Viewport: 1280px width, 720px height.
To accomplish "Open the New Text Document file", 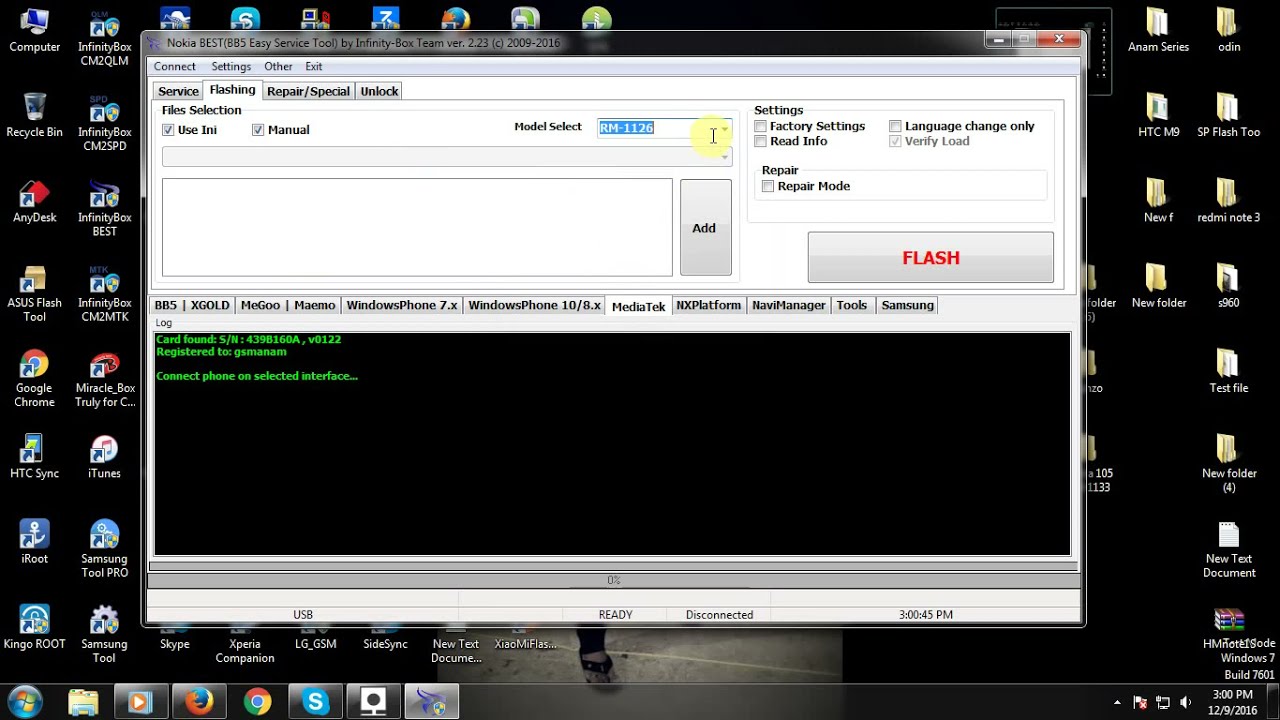I will click(1229, 550).
